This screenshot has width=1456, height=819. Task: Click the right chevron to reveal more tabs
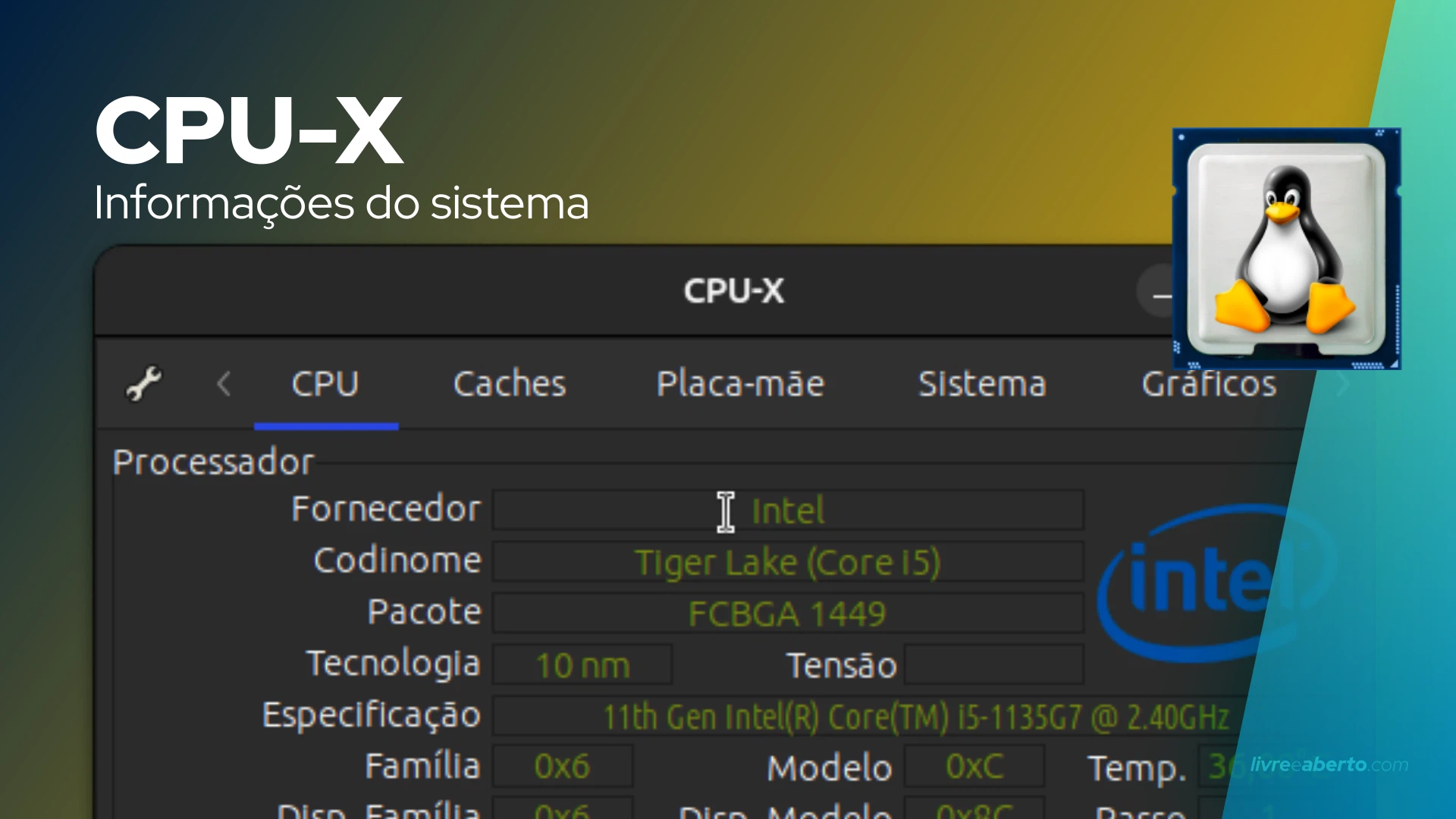pos(1341,384)
